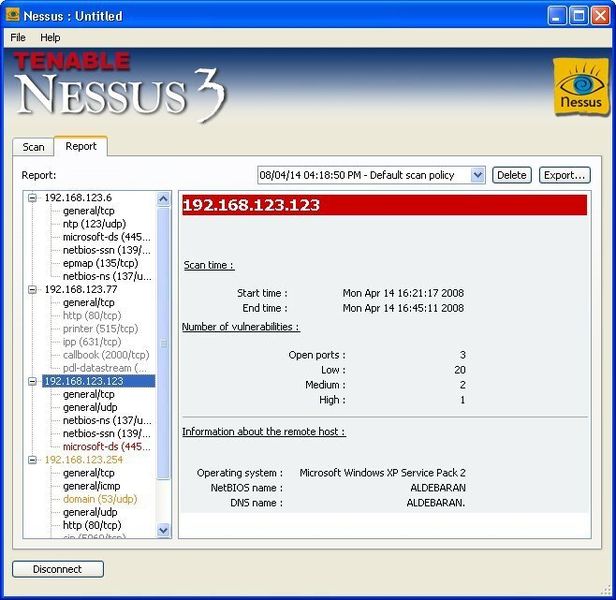This screenshot has height=600, width=616.
Task: Select general/udp under 192.168.123.254
Action: tap(90, 512)
